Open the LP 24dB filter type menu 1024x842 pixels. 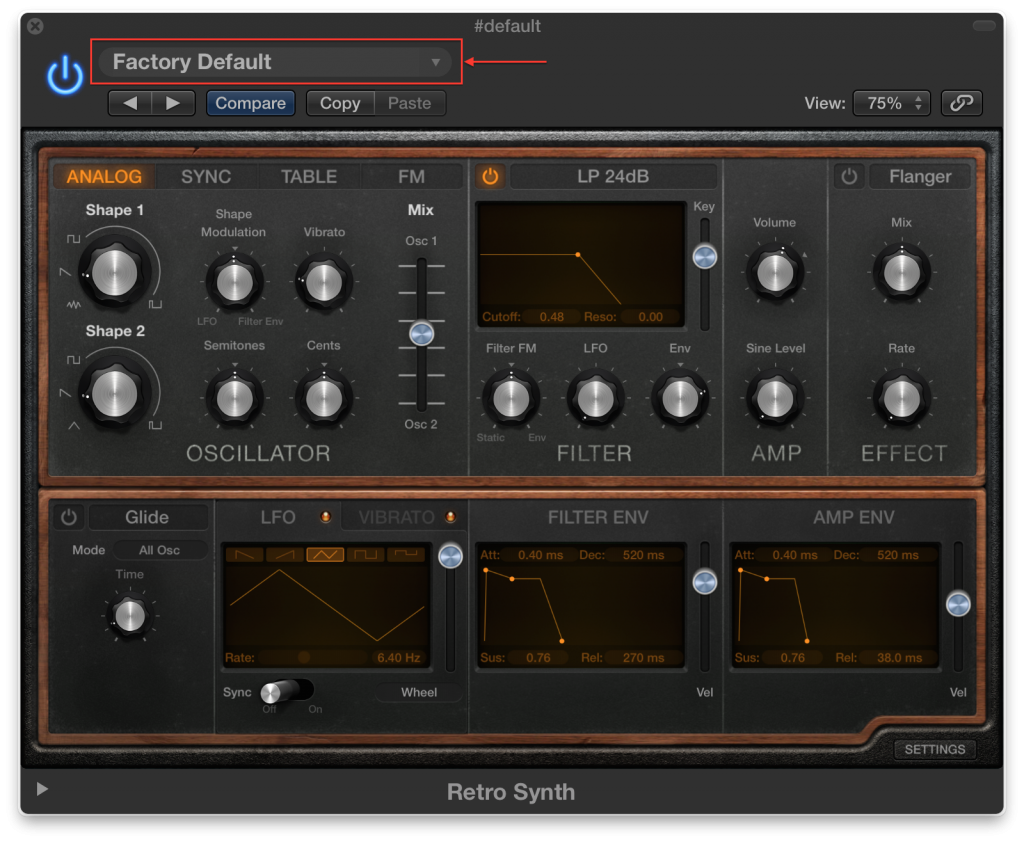(613, 176)
